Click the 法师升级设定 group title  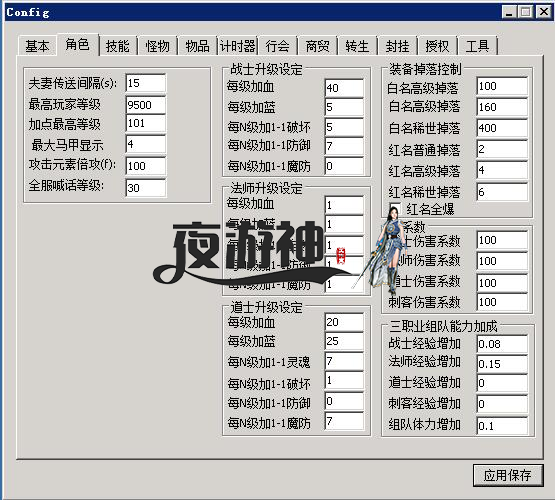click(x=266, y=188)
